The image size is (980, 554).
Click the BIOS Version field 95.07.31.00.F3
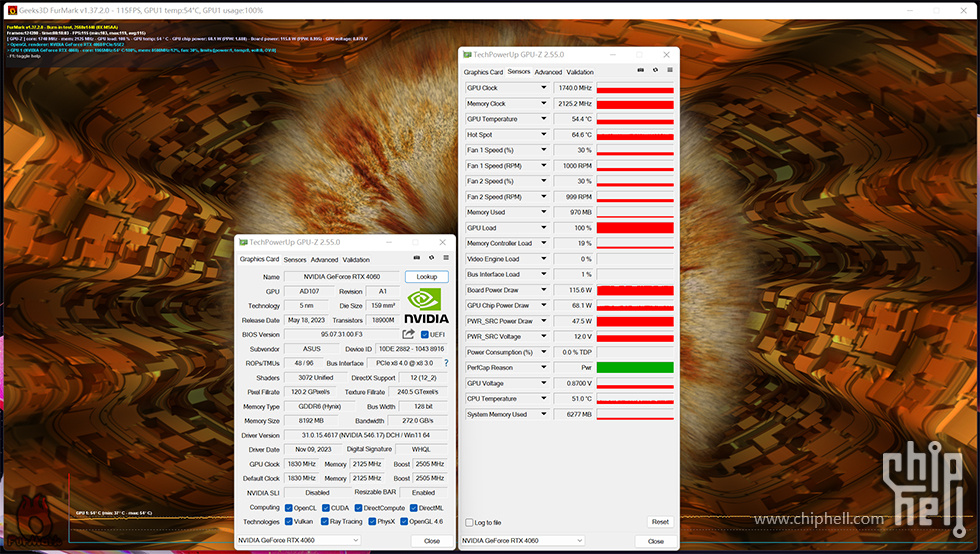(342, 335)
